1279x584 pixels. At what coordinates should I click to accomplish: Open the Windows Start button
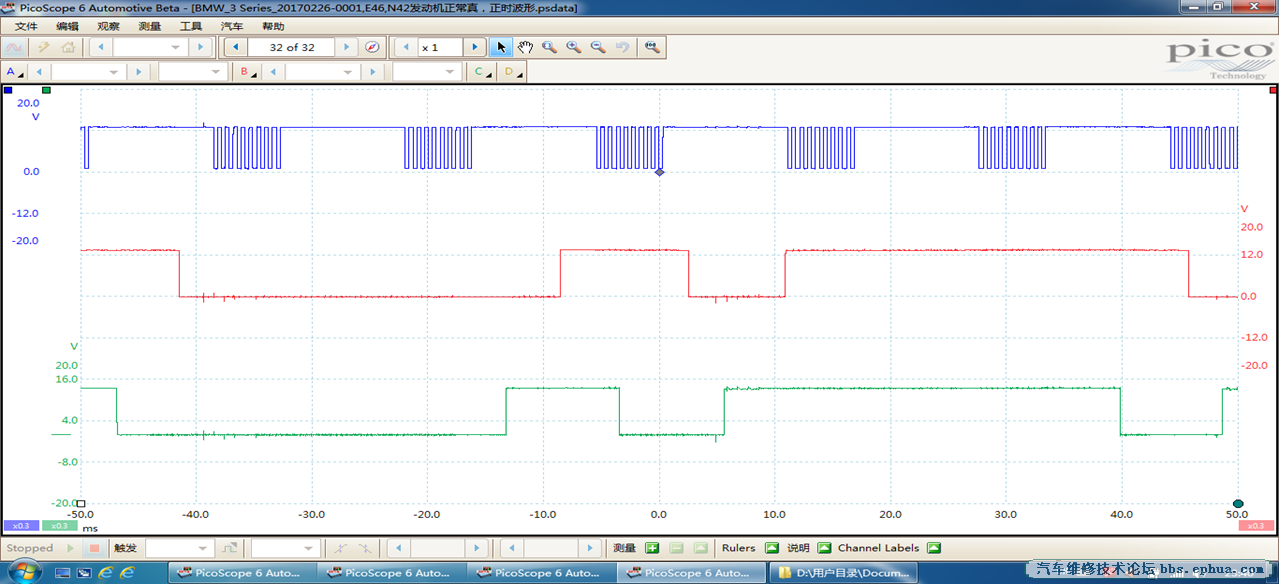tap(23, 572)
